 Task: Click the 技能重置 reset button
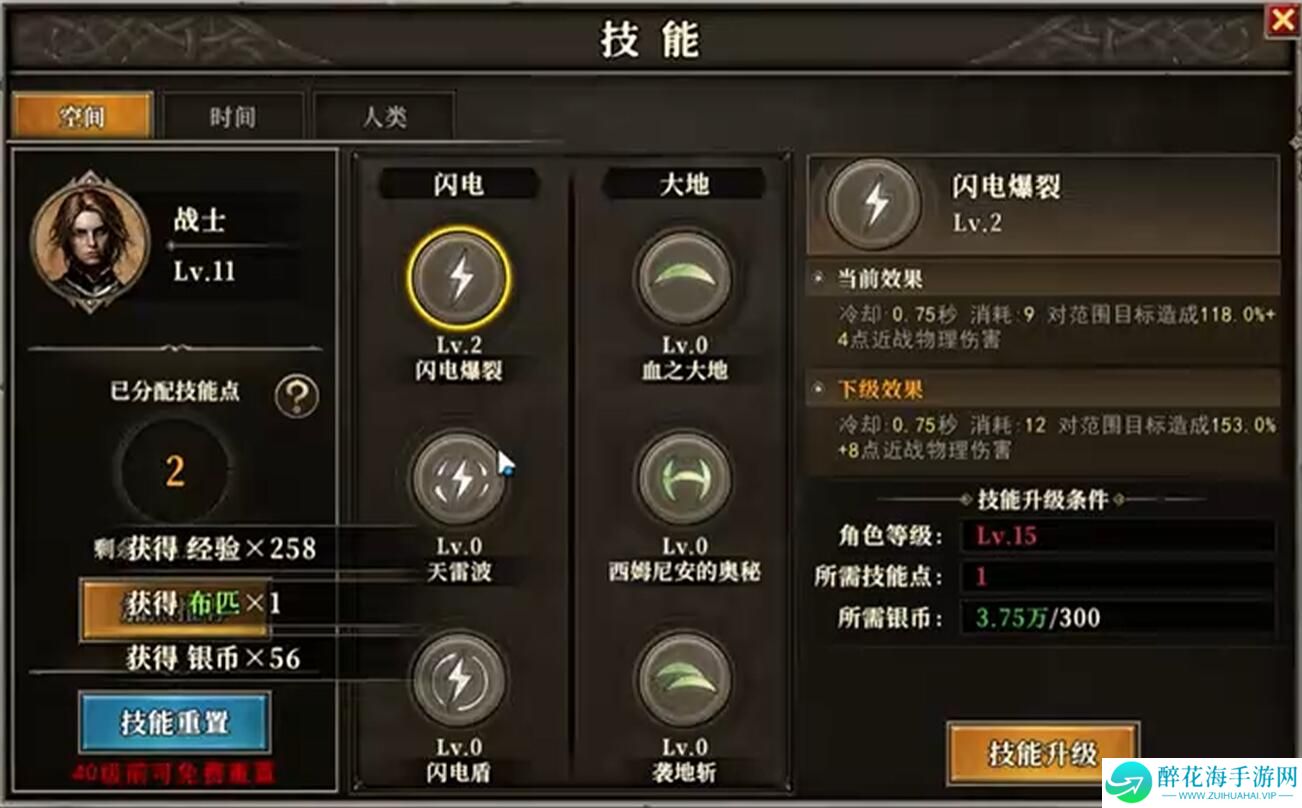(175, 722)
